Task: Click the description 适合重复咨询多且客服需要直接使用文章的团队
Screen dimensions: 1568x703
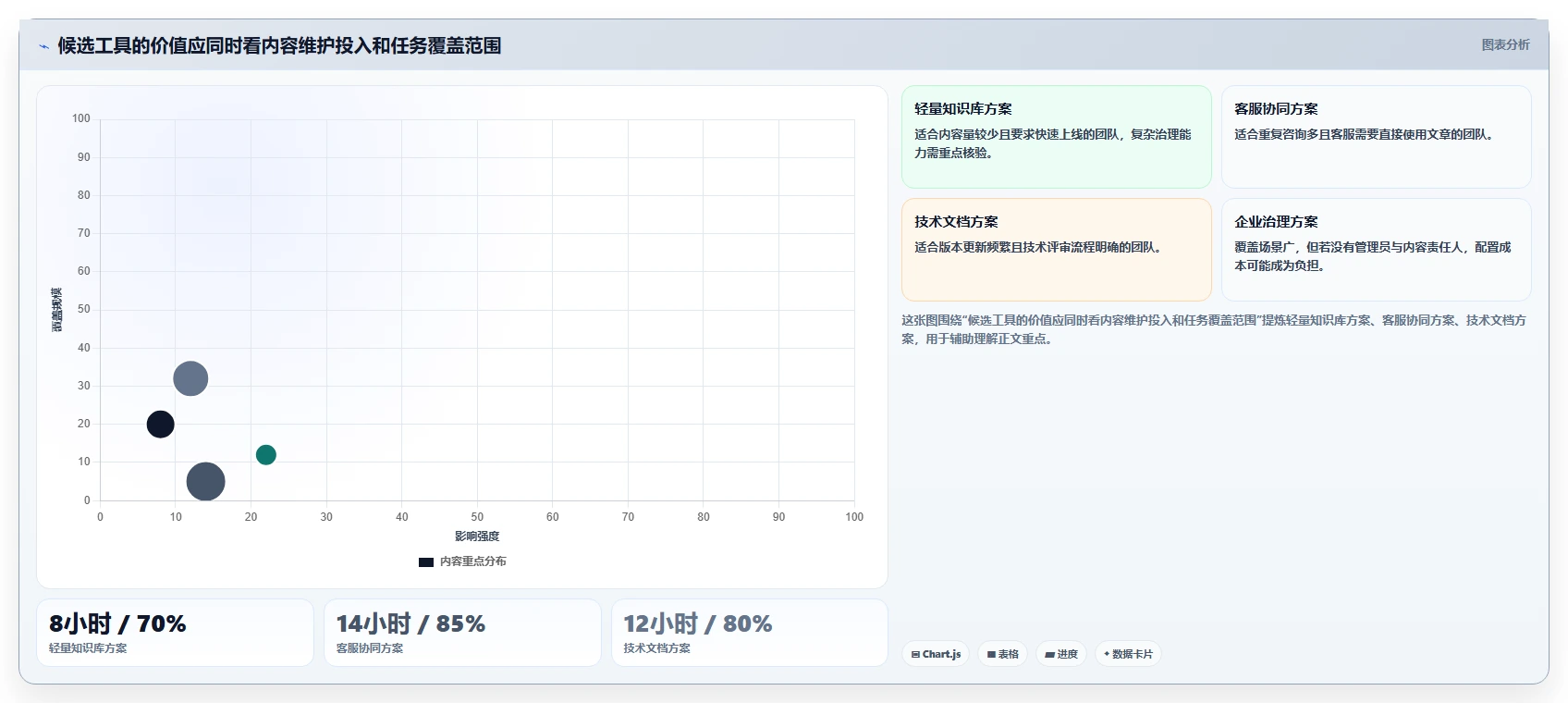Action: click(x=1365, y=134)
